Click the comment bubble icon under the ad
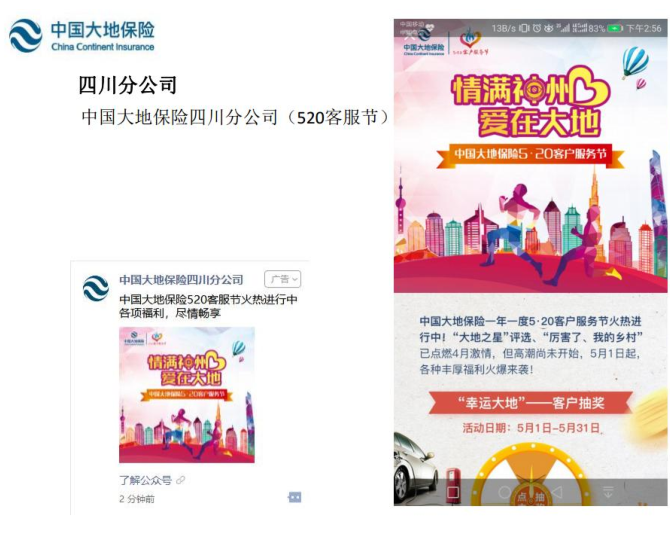670x557 pixels. (x=295, y=497)
